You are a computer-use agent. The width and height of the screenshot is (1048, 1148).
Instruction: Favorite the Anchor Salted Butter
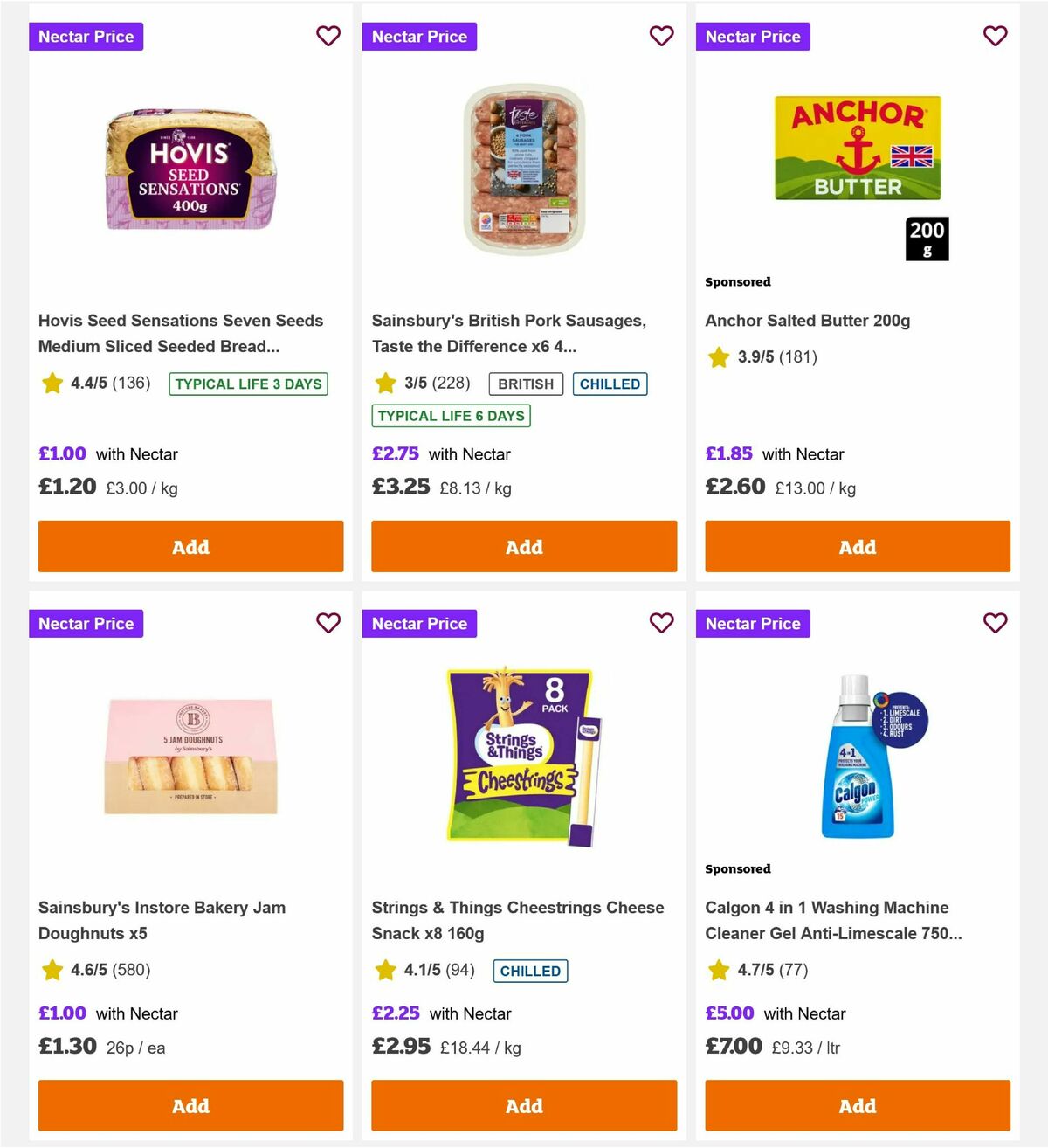tap(995, 36)
